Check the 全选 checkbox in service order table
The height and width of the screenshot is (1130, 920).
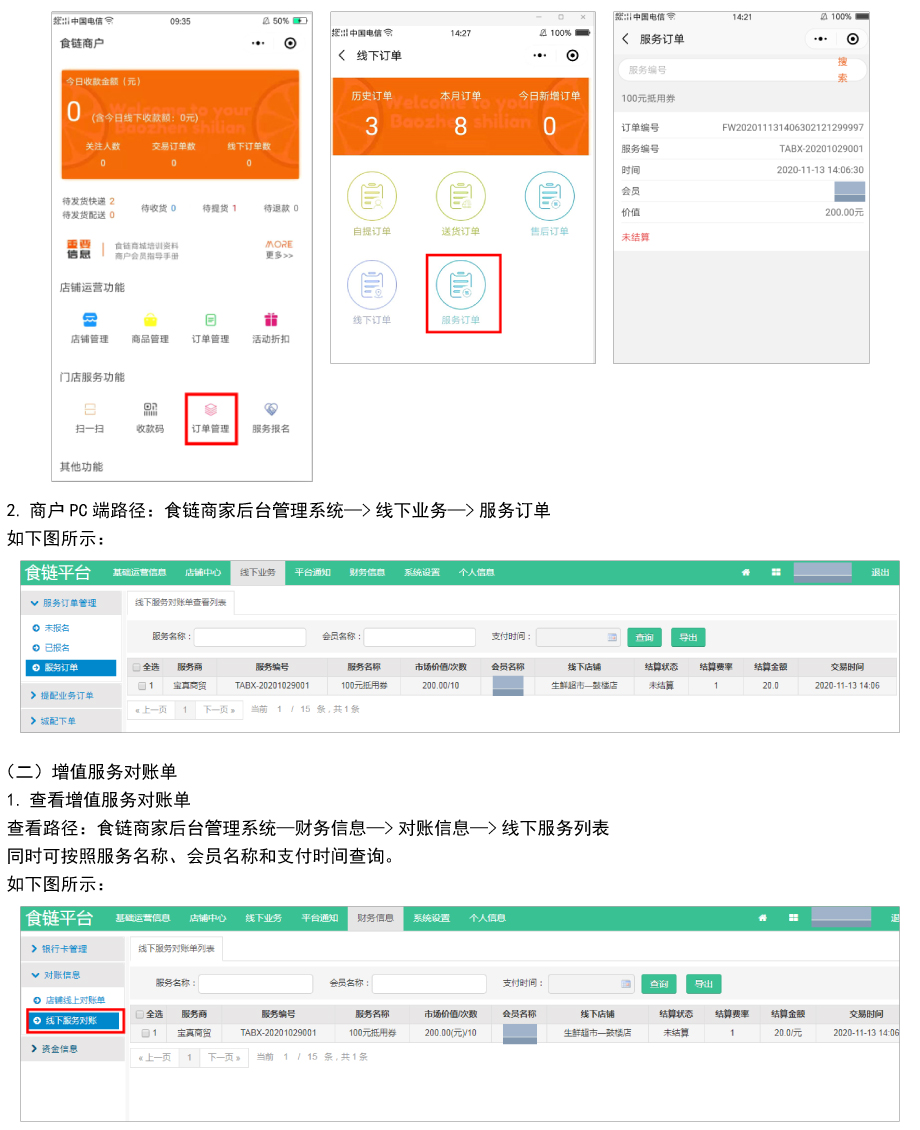[137, 667]
